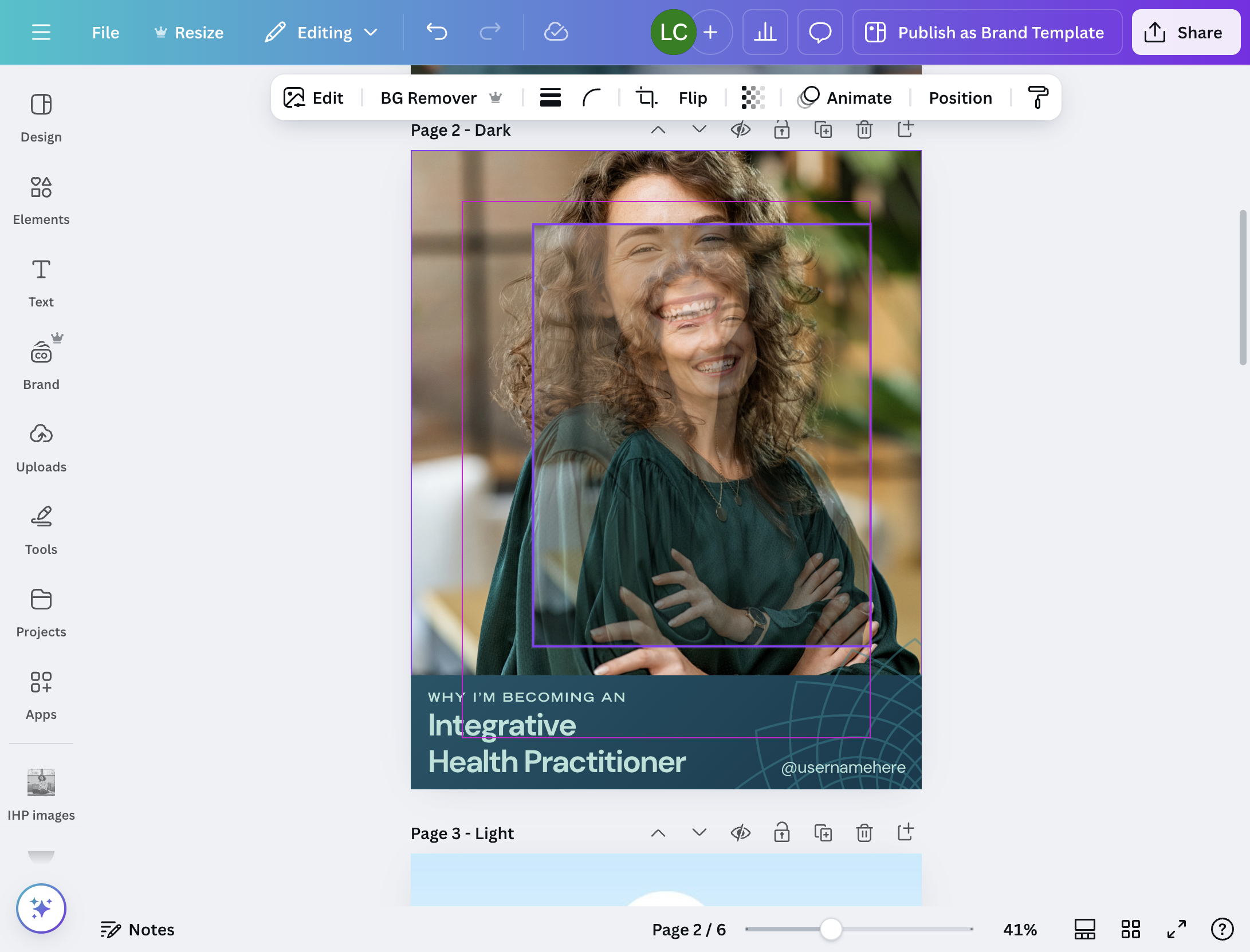The height and width of the screenshot is (952, 1250).
Task: Open the Design tab
Action: [41, 119]
